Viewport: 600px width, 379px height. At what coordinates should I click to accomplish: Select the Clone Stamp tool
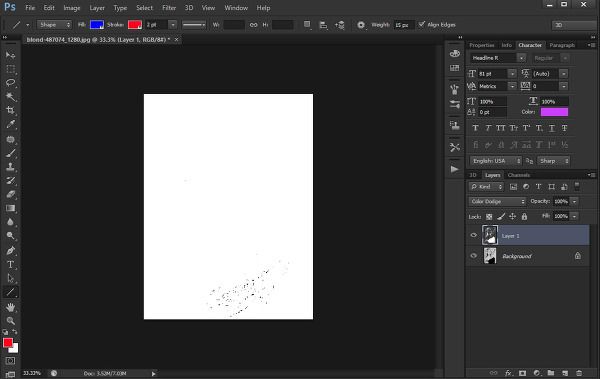pyautogui.click(x=10, y=167)
